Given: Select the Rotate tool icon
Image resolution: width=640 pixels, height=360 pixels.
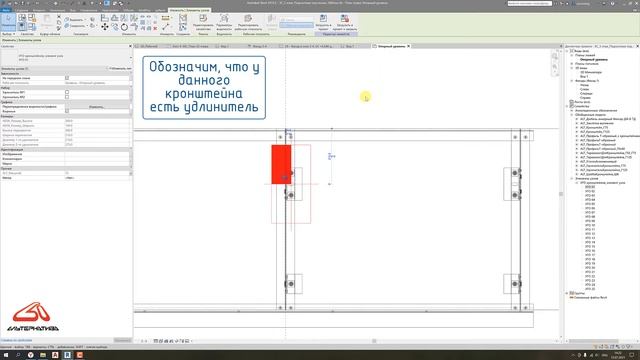Looking at the screenshot, I should [124, 27].
